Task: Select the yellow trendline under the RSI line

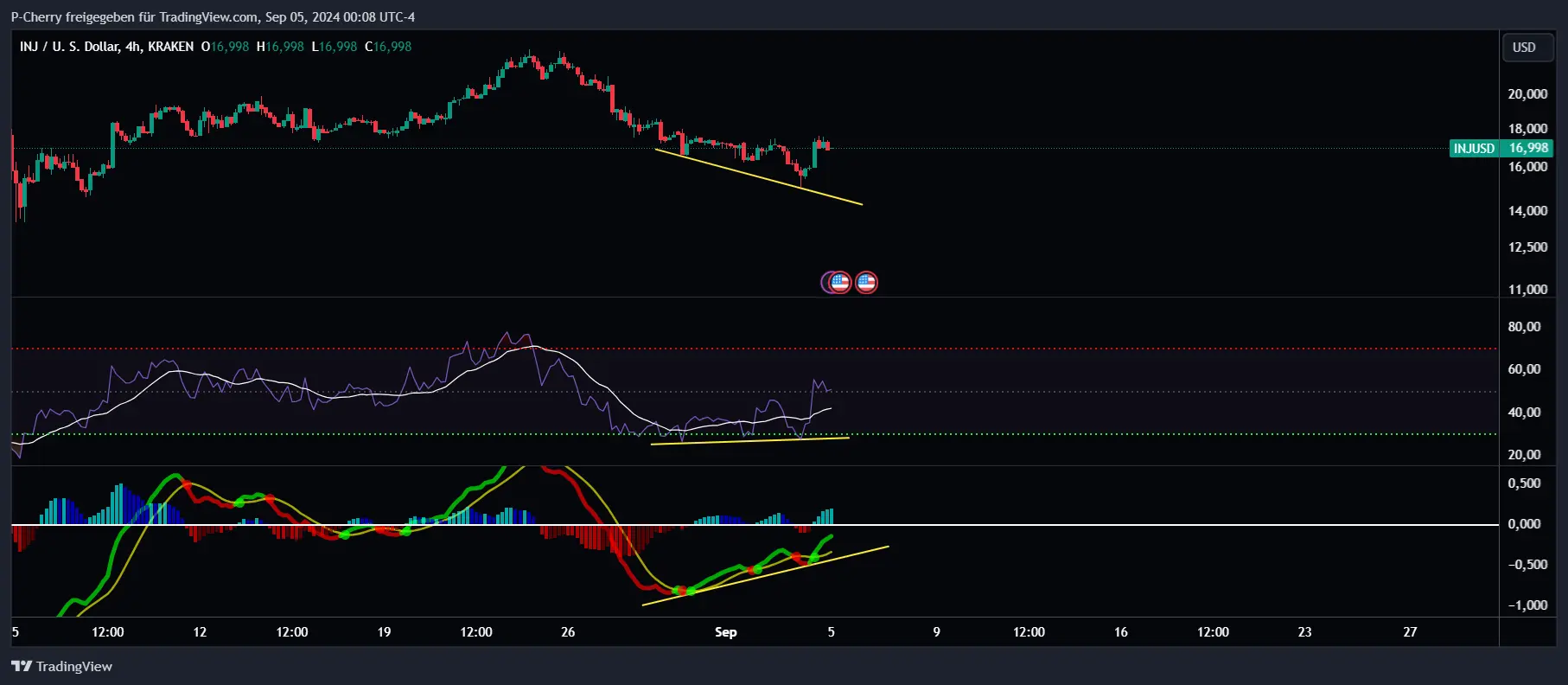Action: [749, 441]
